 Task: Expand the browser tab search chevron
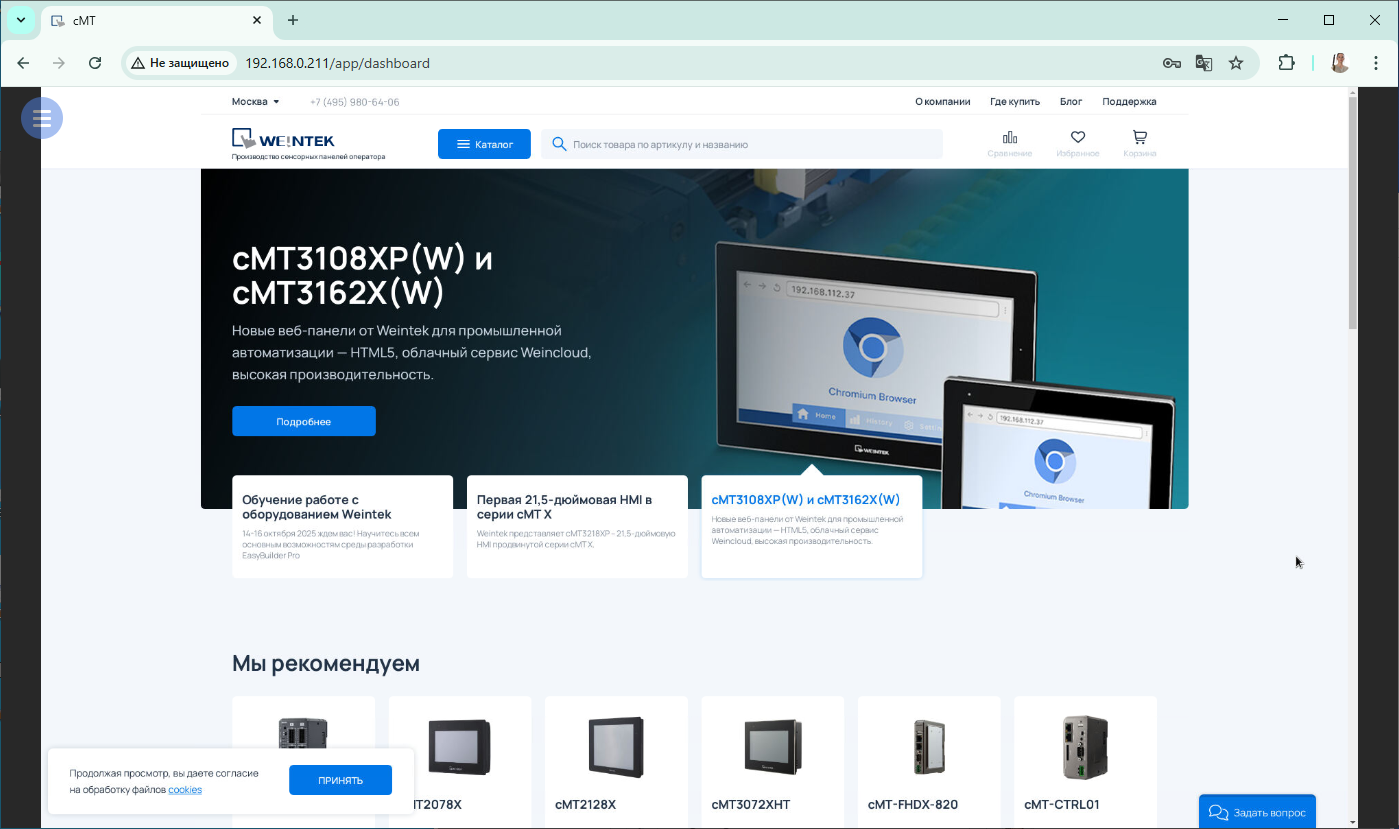coord(20,20)
